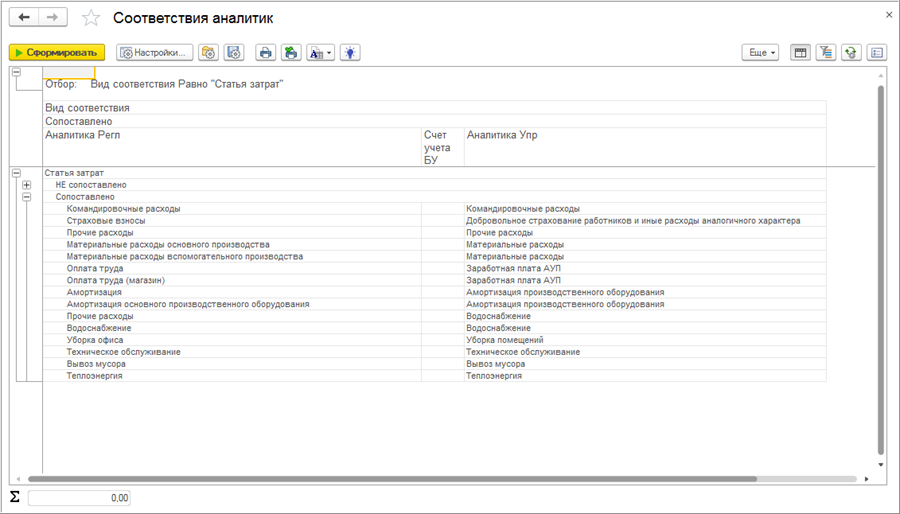This screenshot has width=900, height=514.
Task: Open report variant selection icon
Action: pos(208,52)
